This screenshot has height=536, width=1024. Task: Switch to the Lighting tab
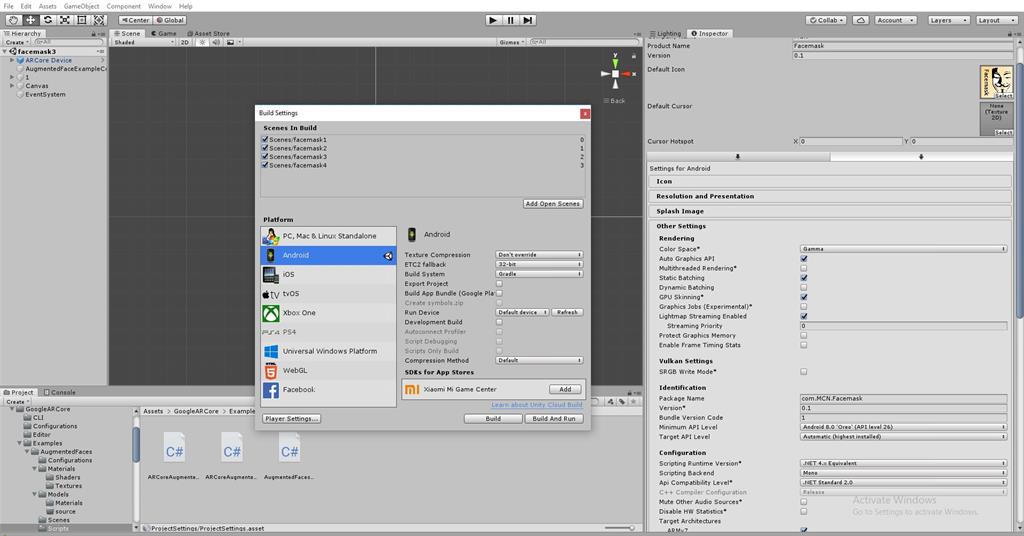(x=665, y=33)
